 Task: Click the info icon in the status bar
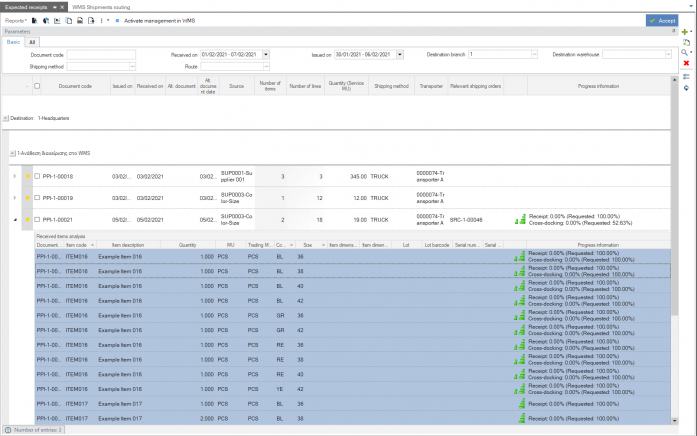click(8, 430)
